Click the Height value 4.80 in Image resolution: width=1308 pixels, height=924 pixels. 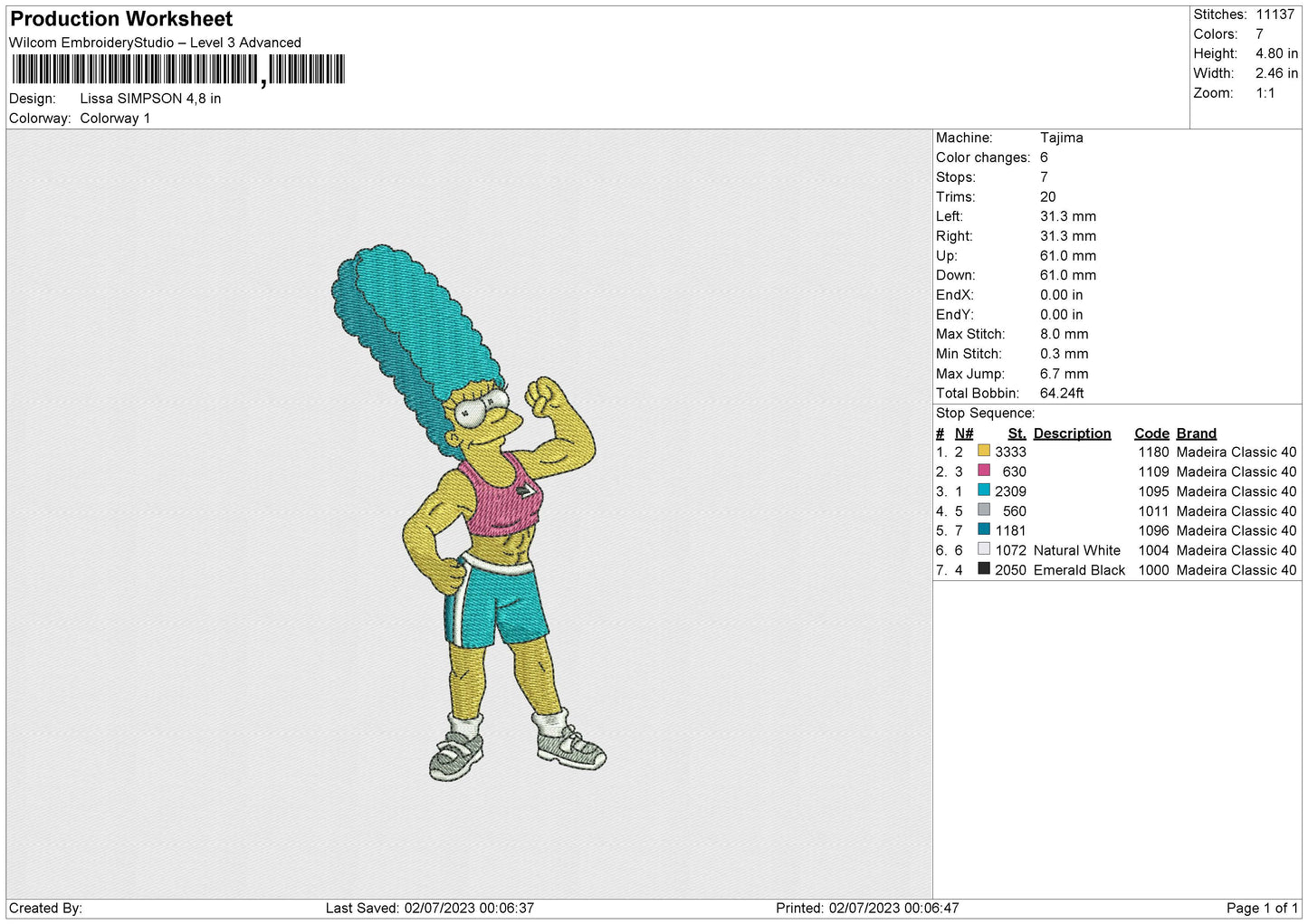click(x=1276, y=53)
